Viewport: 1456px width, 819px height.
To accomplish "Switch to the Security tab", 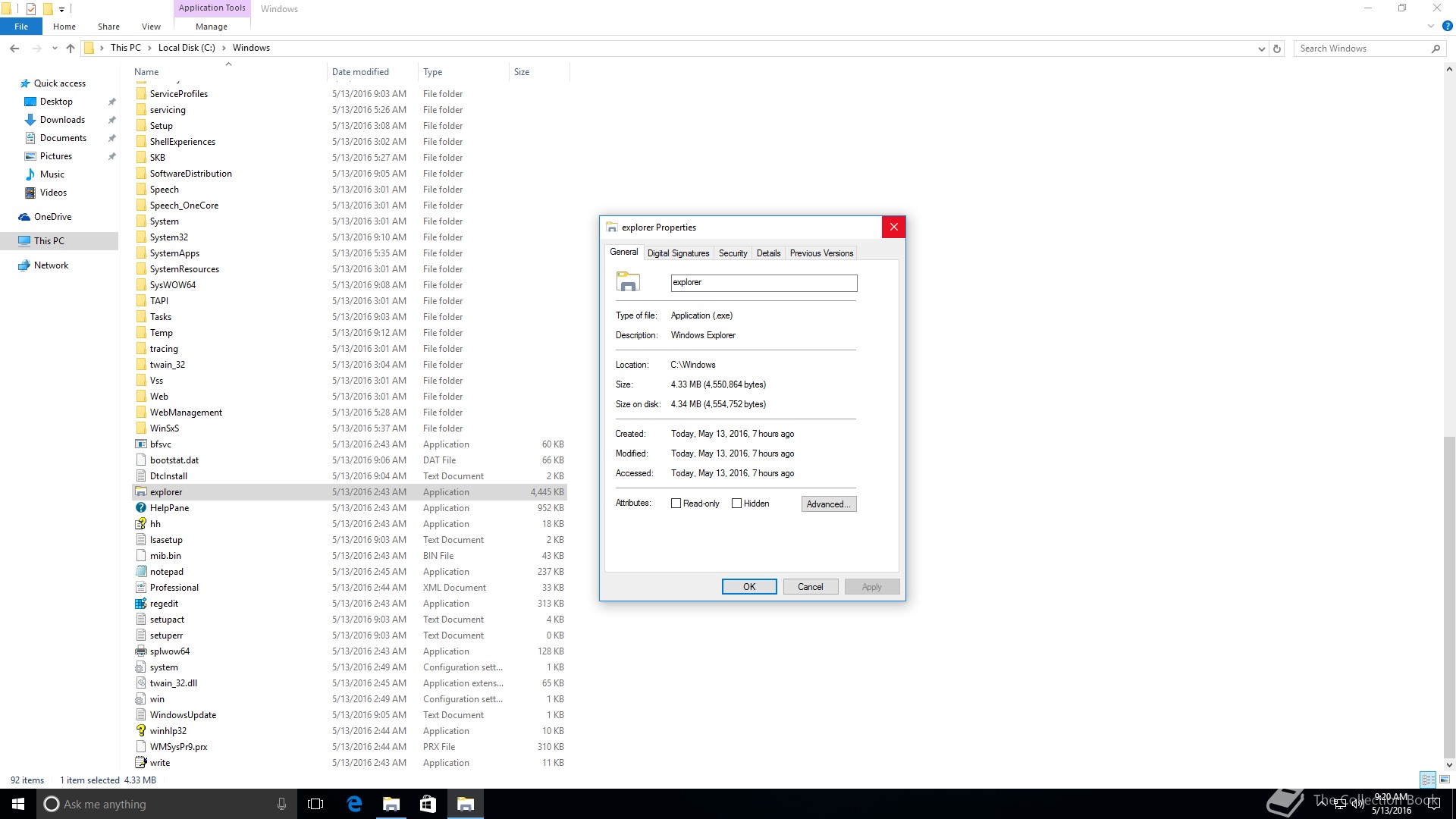I will click(x=733, y=253).
